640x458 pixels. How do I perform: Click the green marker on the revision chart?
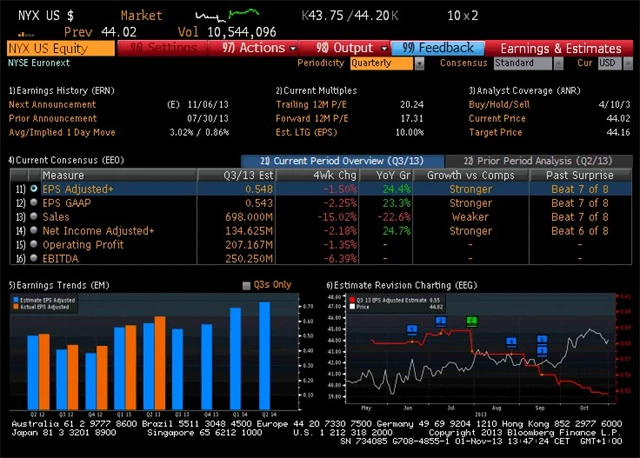pos(472,321)
